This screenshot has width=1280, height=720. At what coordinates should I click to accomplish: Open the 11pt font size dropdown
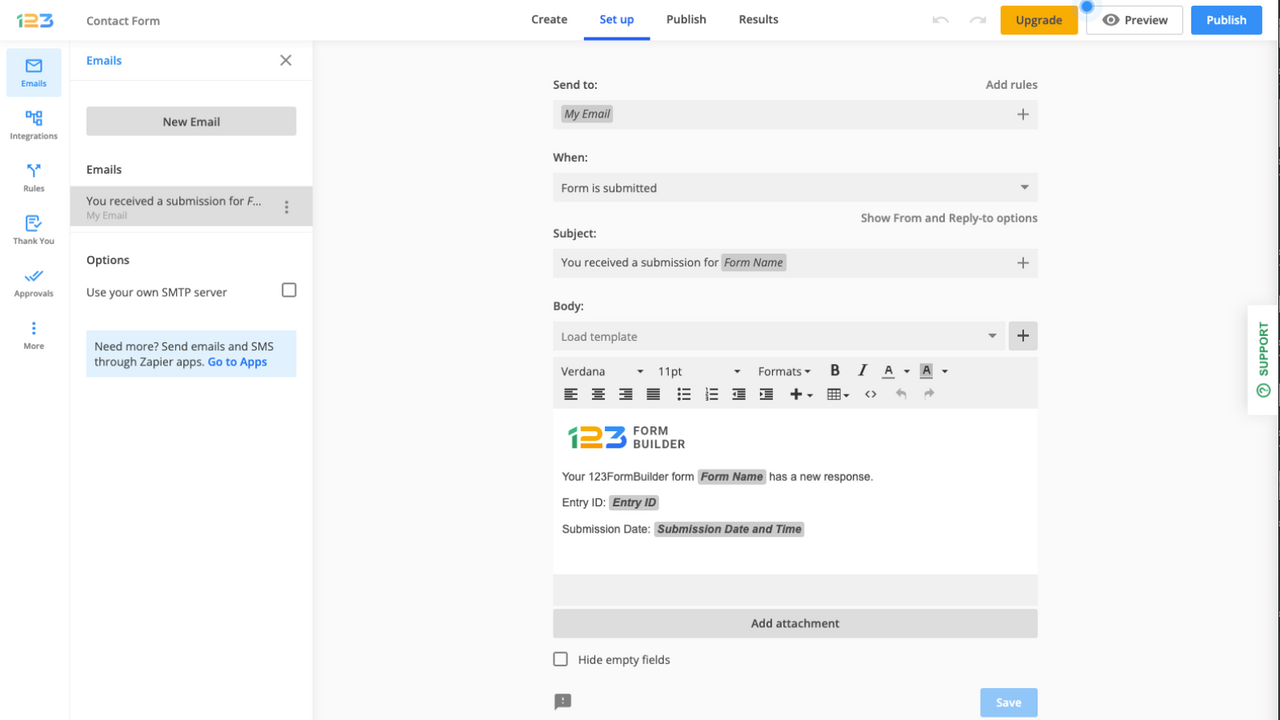pos(699,371)
